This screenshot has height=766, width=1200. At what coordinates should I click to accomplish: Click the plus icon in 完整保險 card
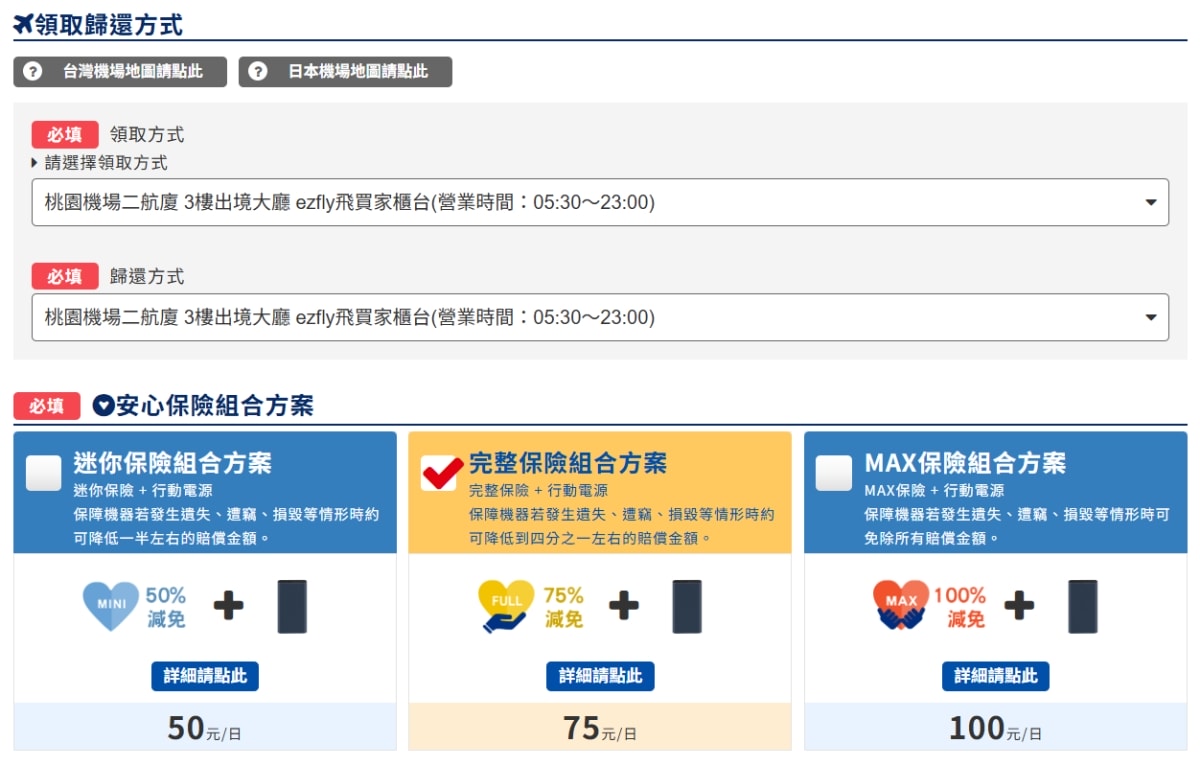624,605
